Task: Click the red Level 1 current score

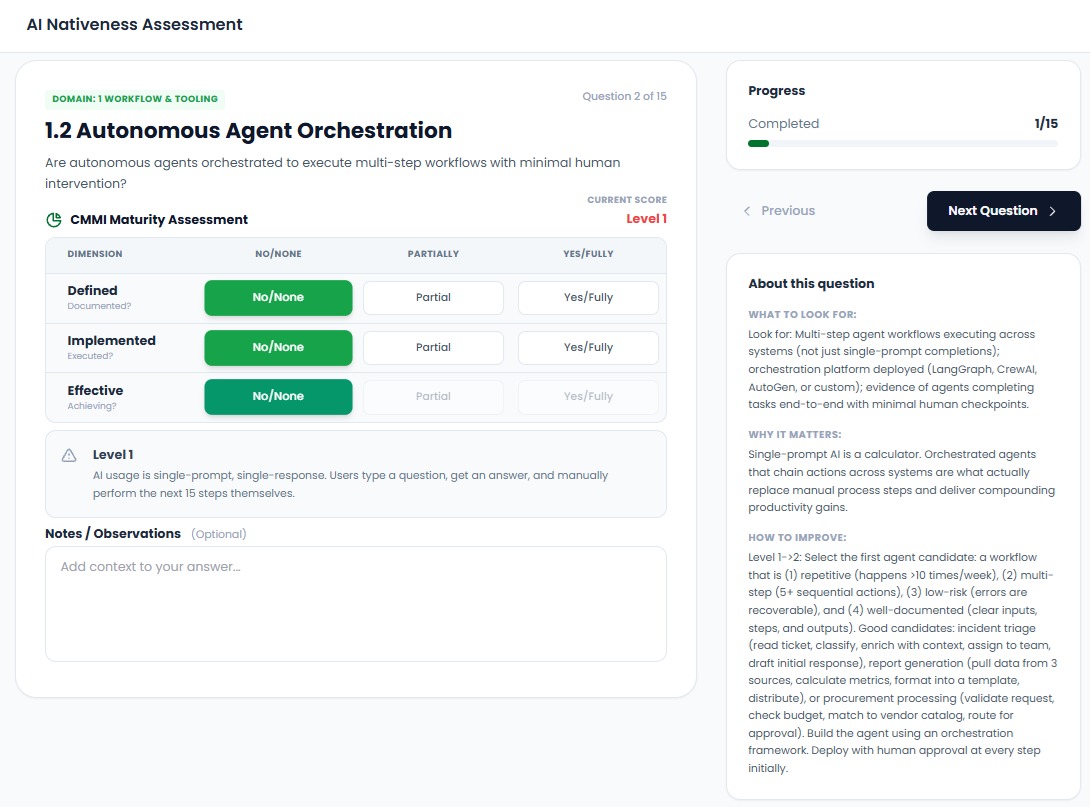Action: pos(646,218)
